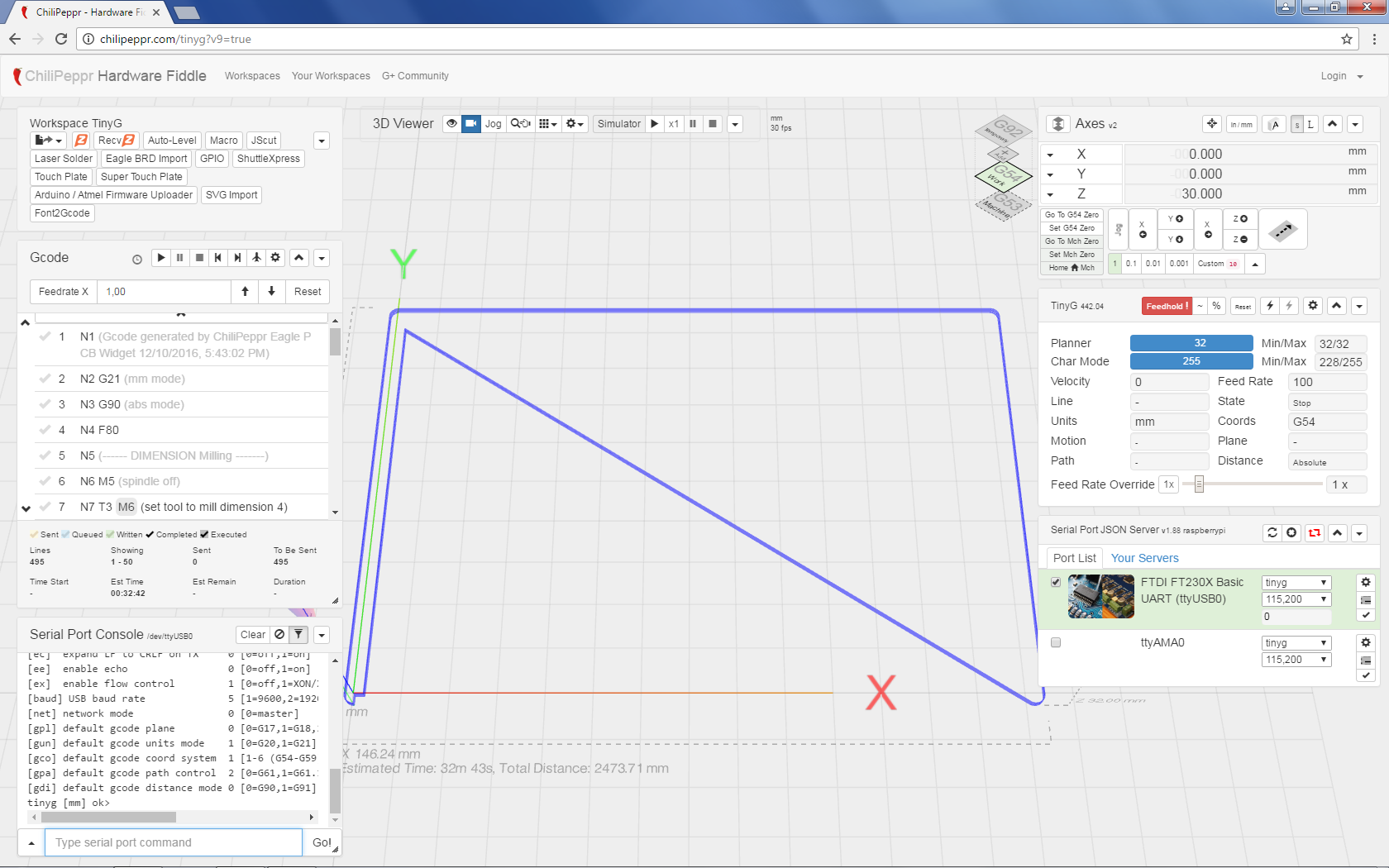This screenshot has width=1389, height=868.
Task: Uncheck the FTDI FT230X port checkbox
Action: [x=1056, y=582]
